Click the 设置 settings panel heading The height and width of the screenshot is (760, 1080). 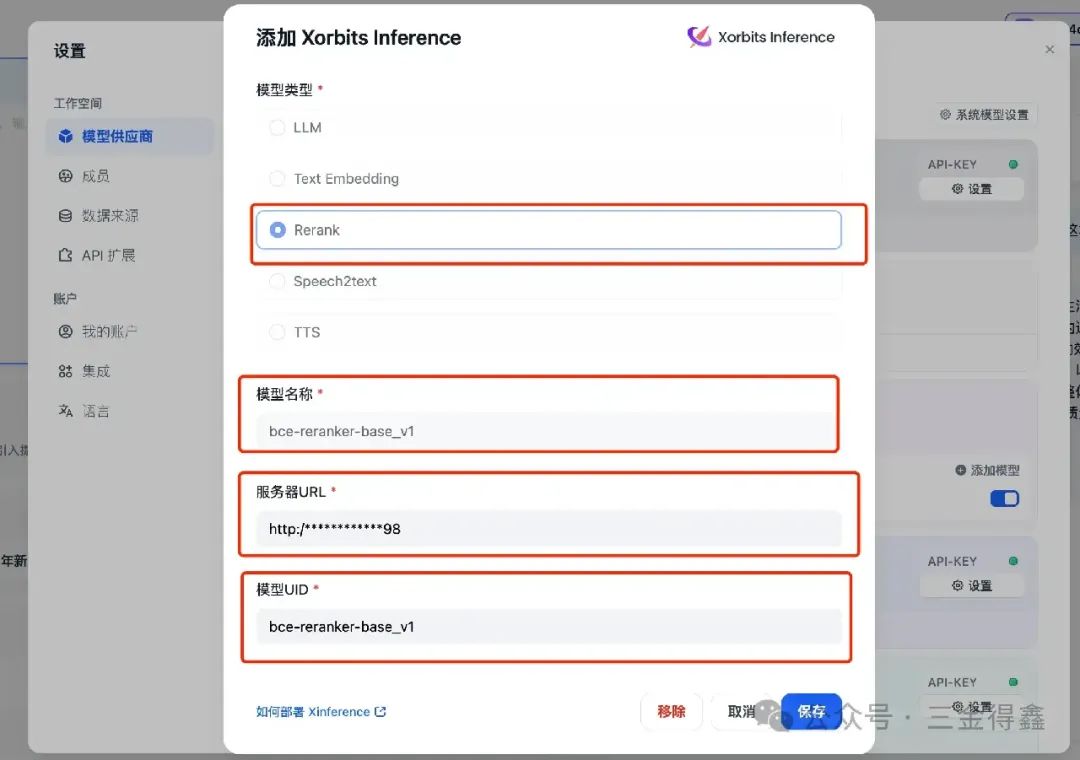pos(70,51)
